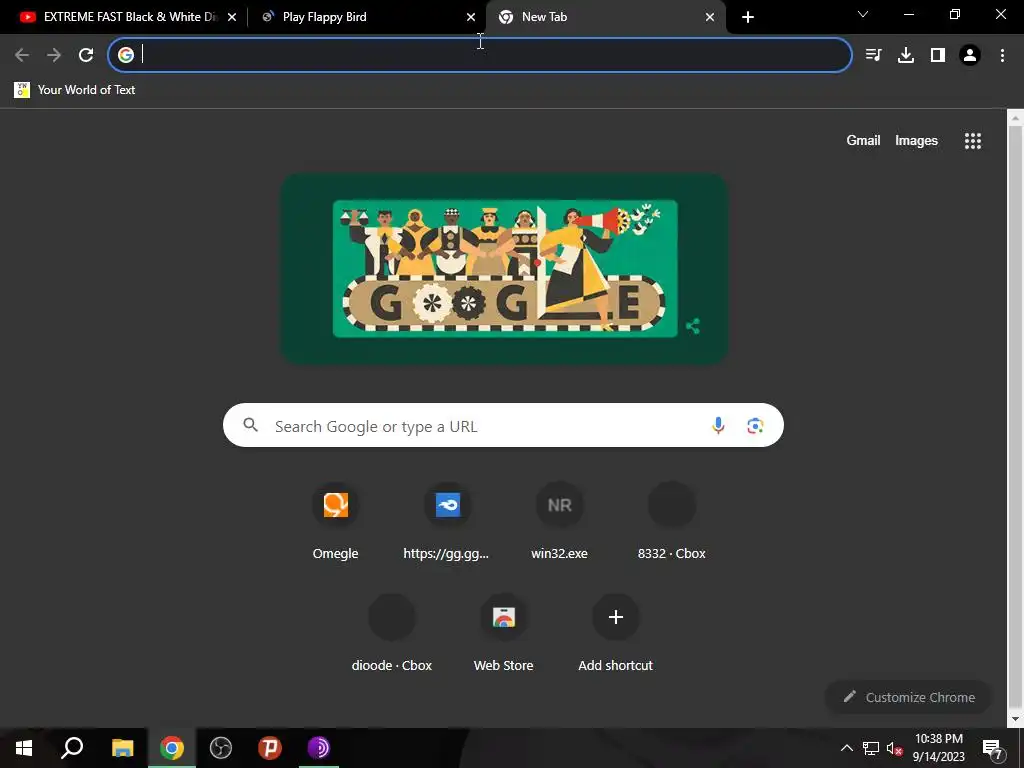The image size is (1024, 768).
Task: Toggle the Chrome side panel
Action: pyautogui.click(x=938, y=55)
